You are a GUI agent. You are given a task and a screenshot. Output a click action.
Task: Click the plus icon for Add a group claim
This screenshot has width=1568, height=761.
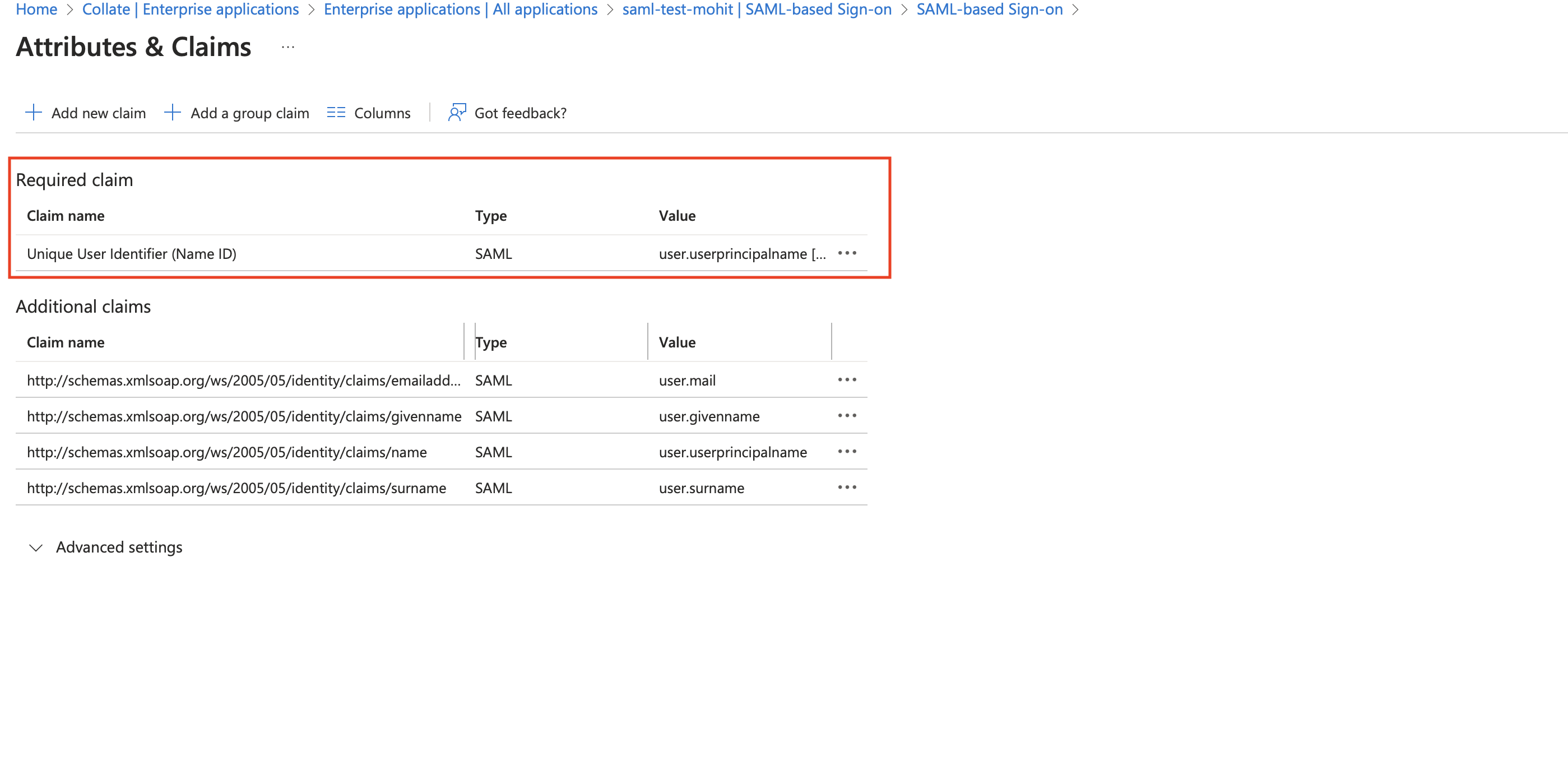click(x=172, y=113)
